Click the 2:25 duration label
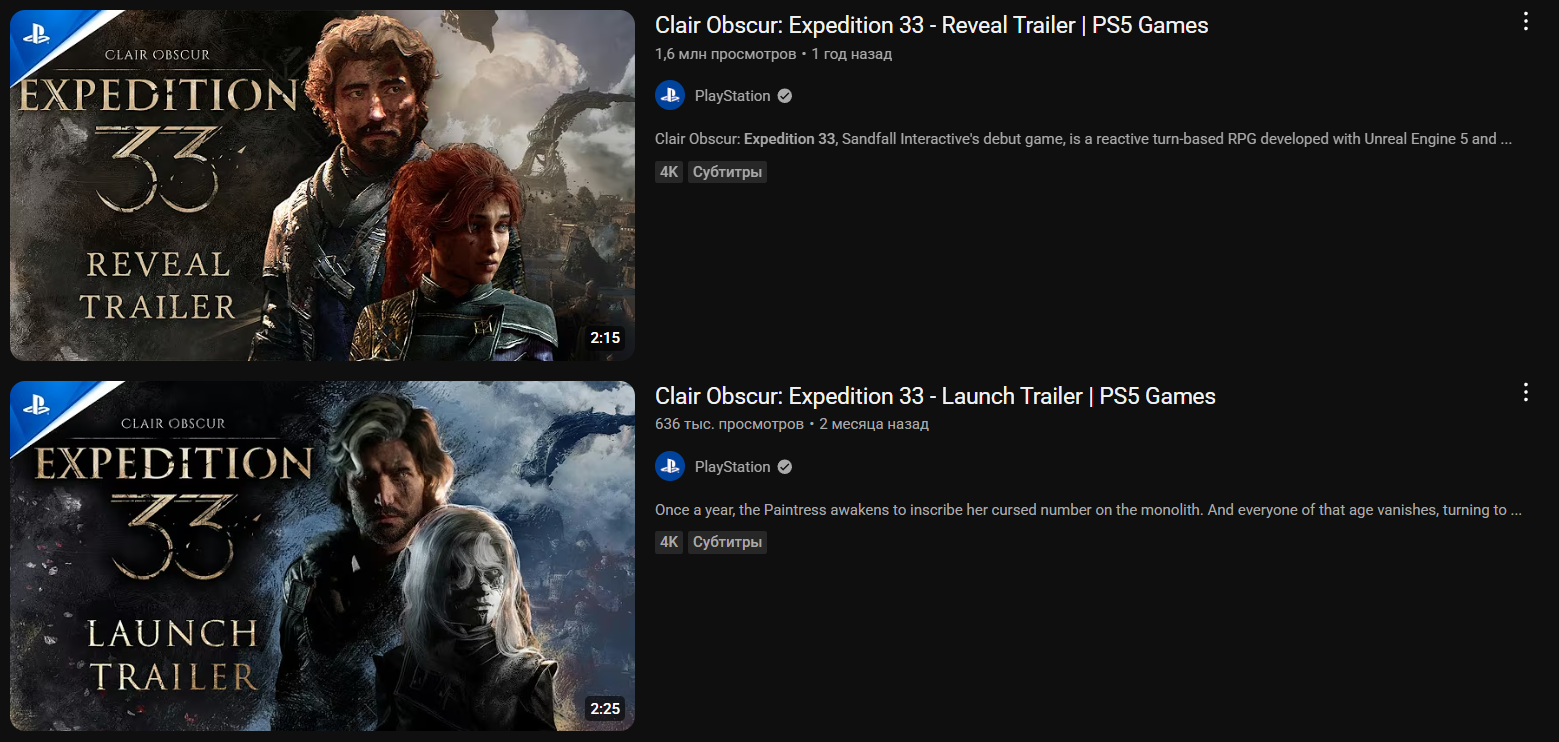Viewport: 1559px width, 742px height. pyautogui.click(x=605, y=709)
